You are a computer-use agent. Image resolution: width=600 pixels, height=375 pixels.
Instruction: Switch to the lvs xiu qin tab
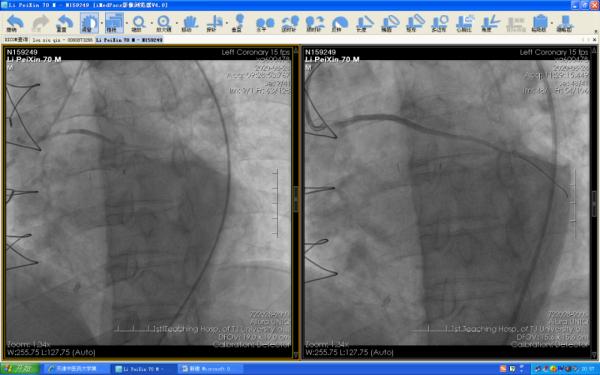(62, 40)
